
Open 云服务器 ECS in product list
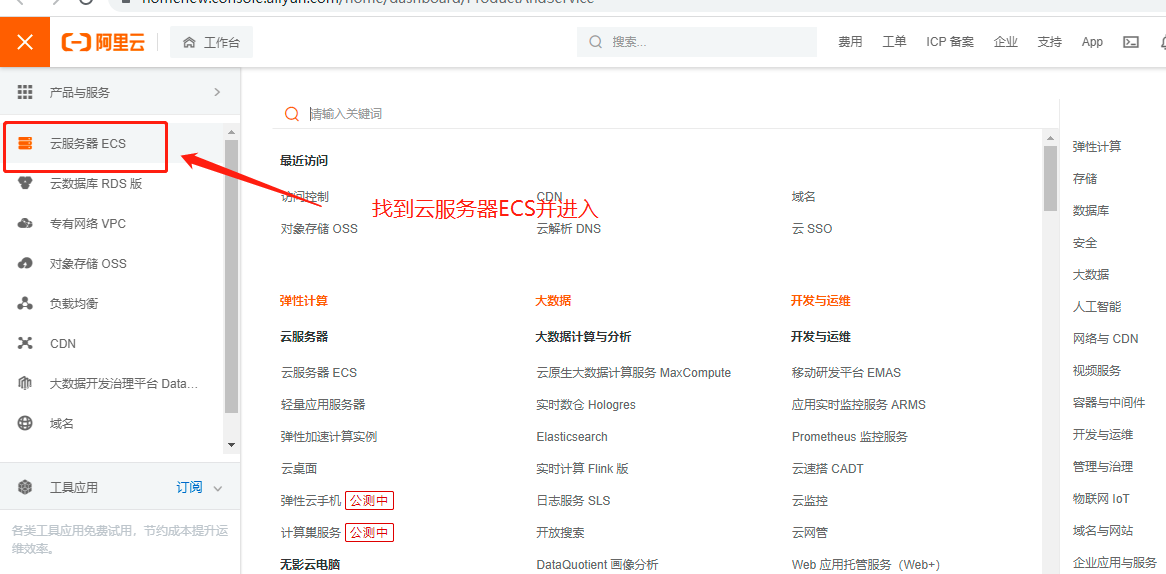point(318,373)
